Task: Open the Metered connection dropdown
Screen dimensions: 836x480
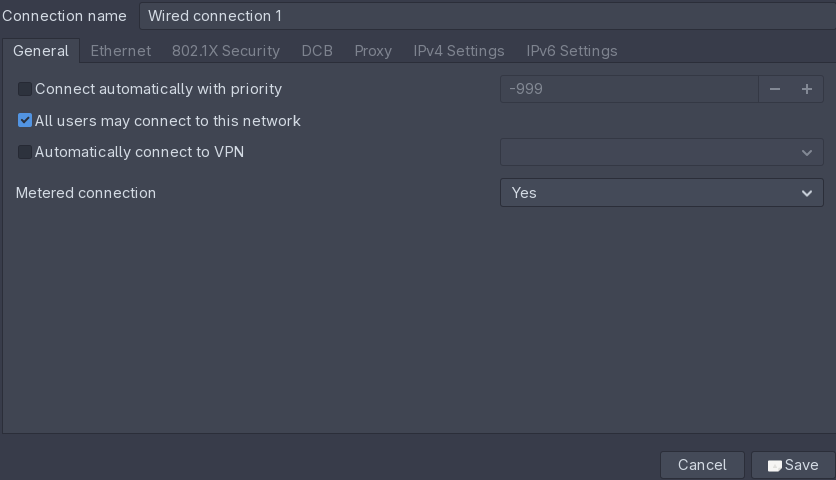Action: click(660, 193)
